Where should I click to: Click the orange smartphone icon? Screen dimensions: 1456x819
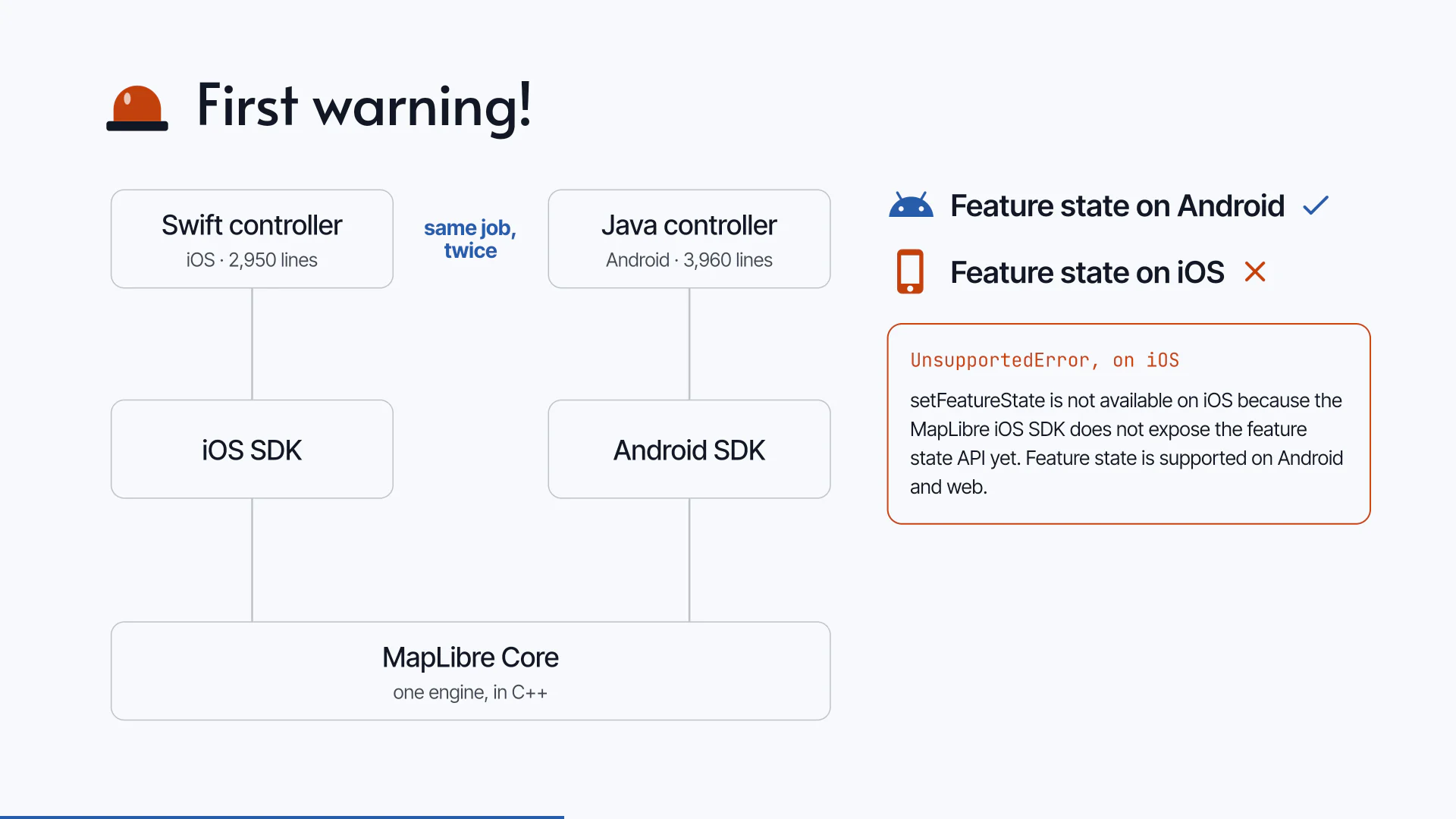tap(910, 271)
